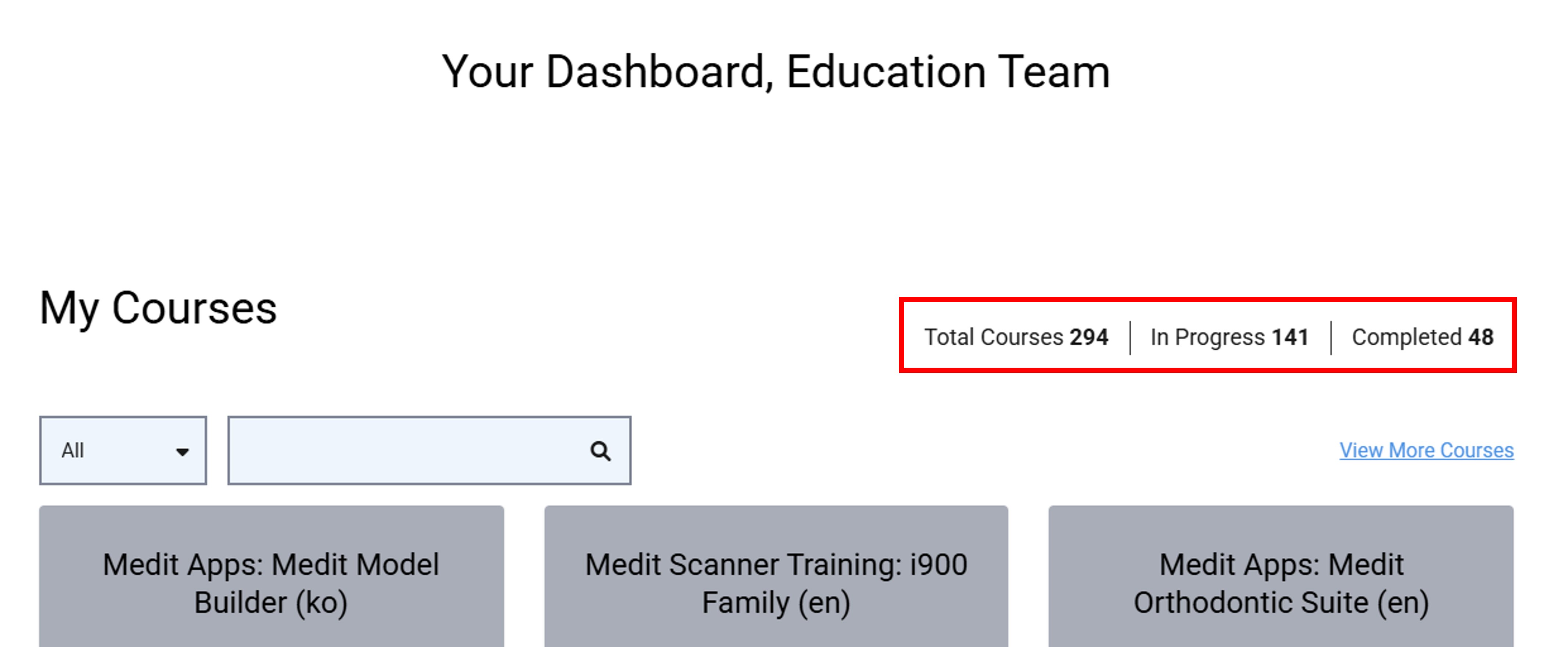
Task: Expand the caret arrow beside All
Action: [182, 452]
